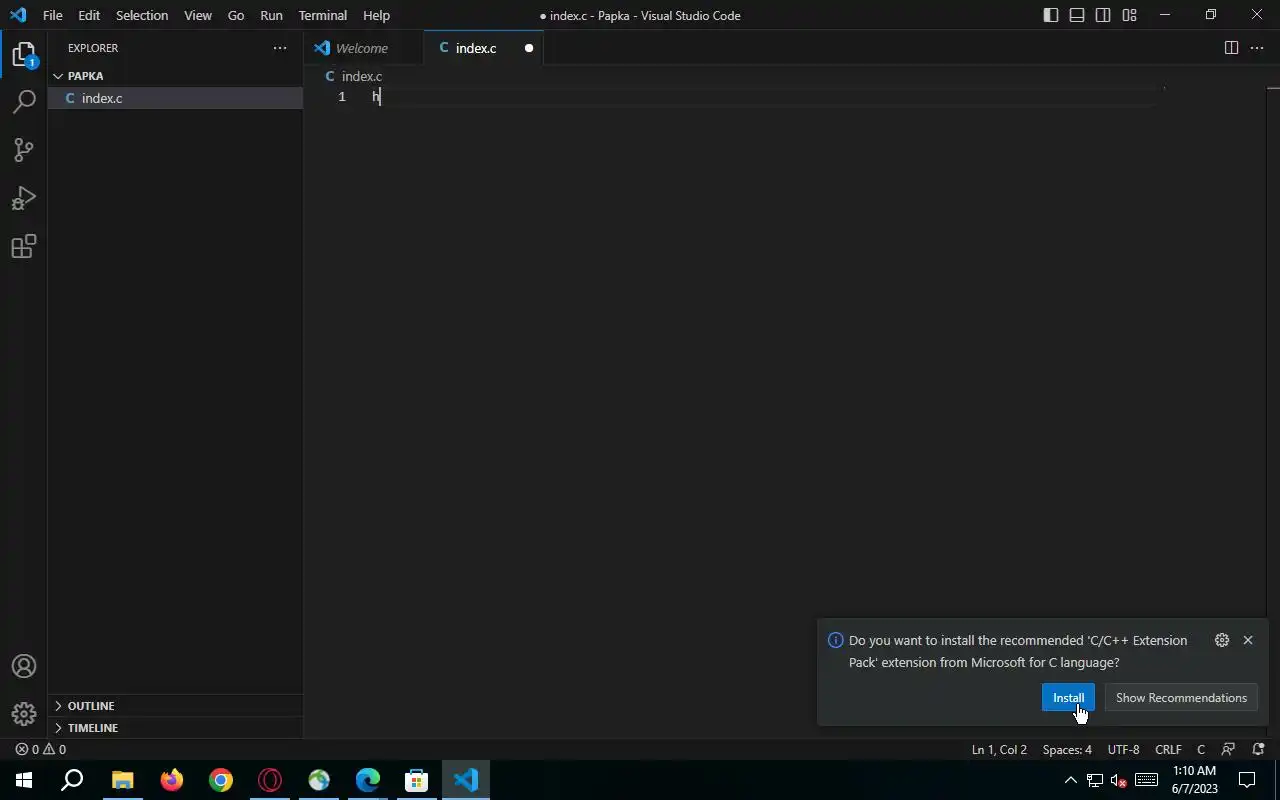Viewport: 1280px width, 800px height.
Task: Open File Explorer from the taskbar
Action: point(122,780)
